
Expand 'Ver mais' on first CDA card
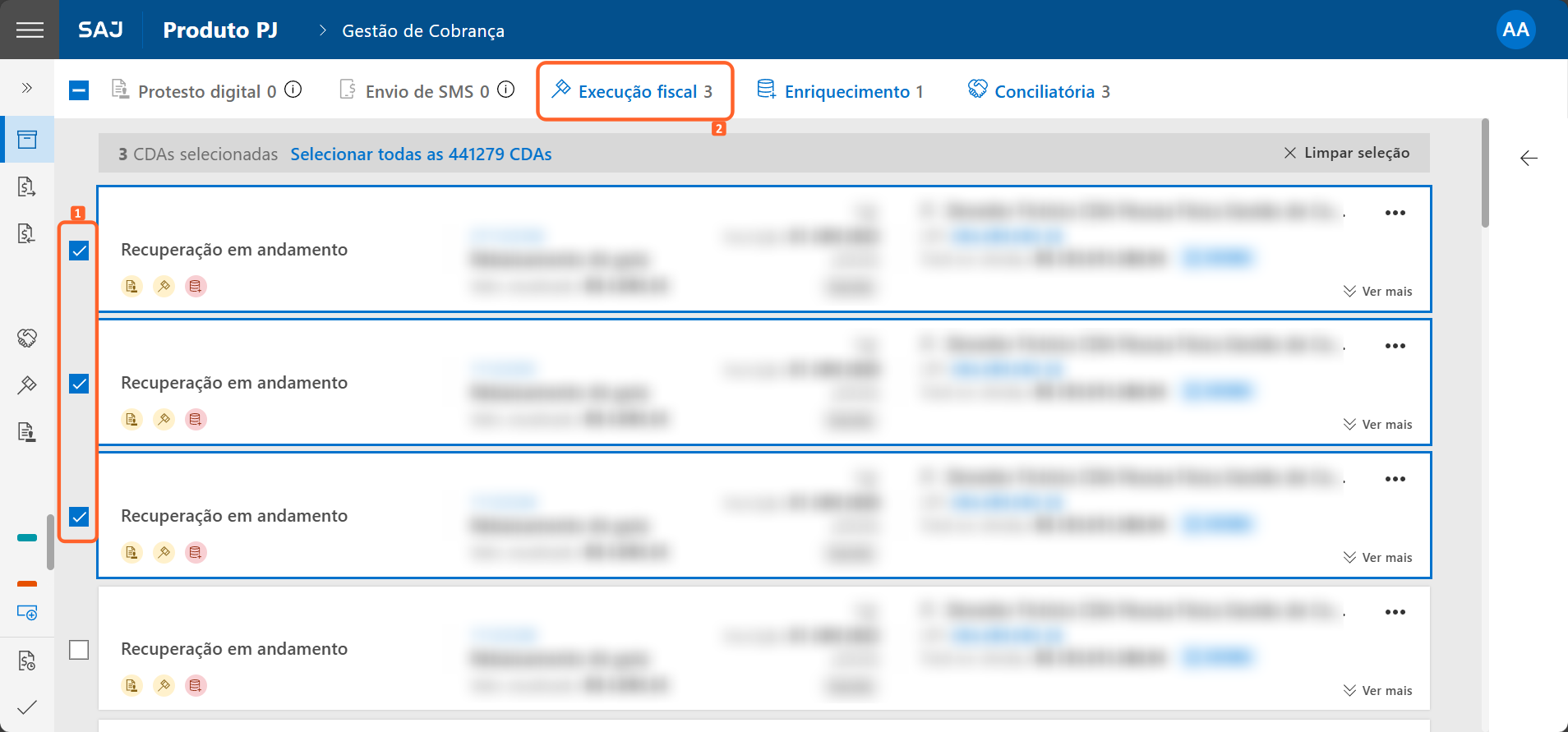(1378, 292)
